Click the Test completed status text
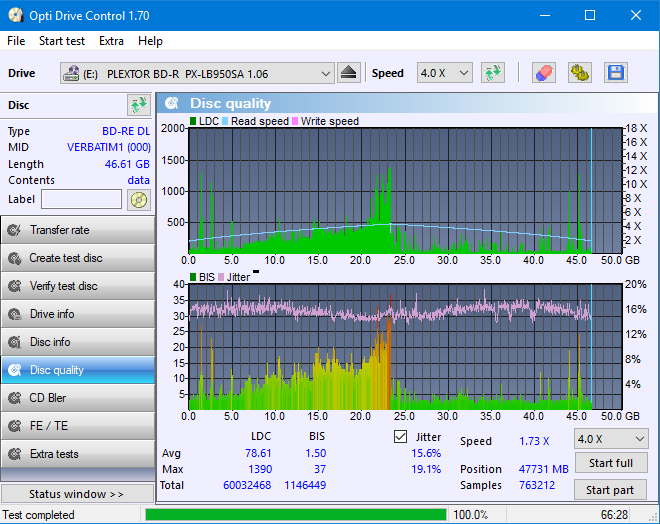Image resolution: width=660 pixels, height=524 pixels. pos(38,515)
